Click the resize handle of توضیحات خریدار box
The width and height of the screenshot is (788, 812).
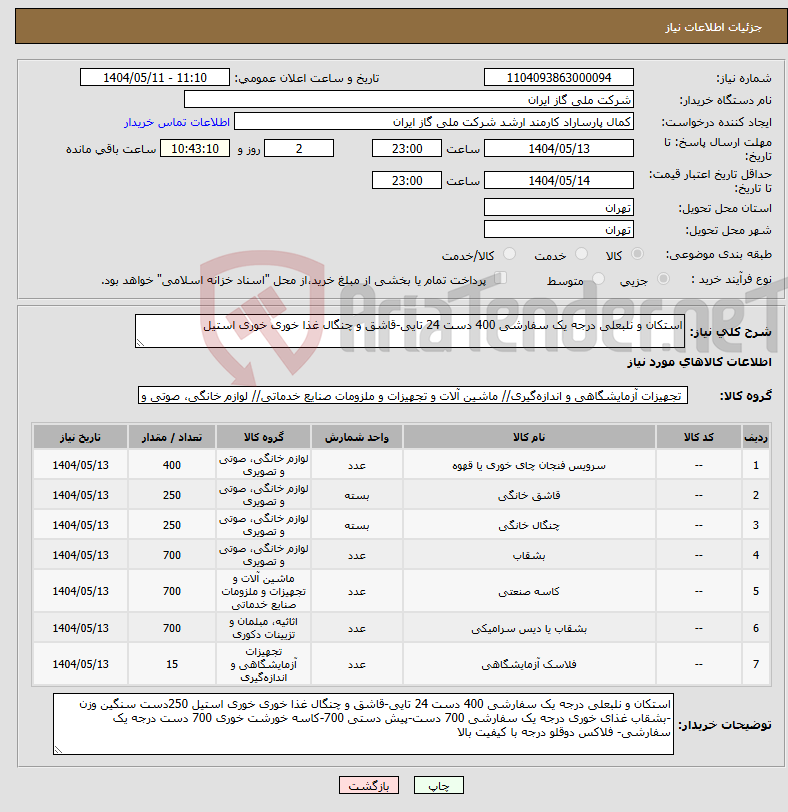[58, 749]
